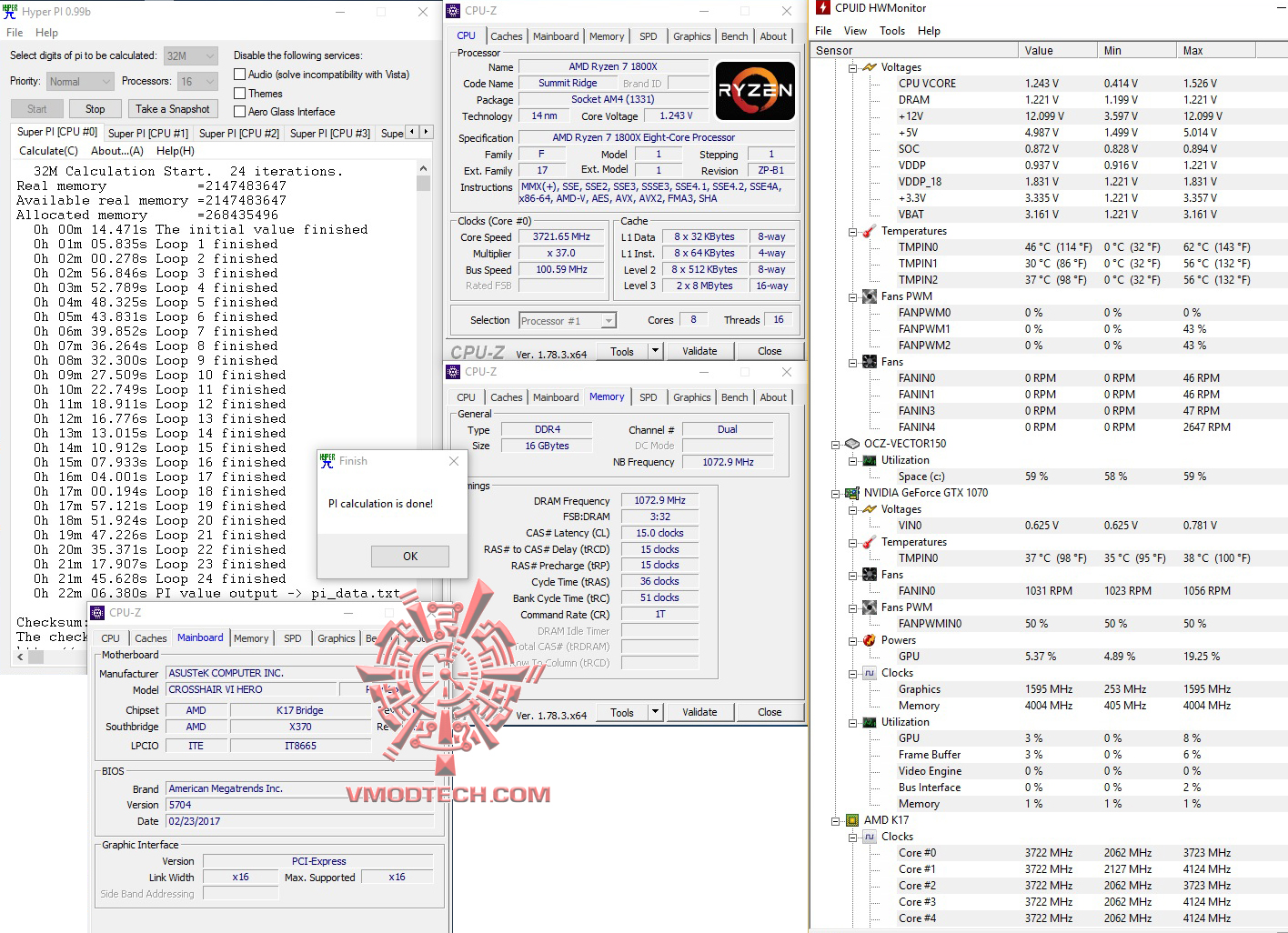The width and height of the screenshot is (1288, 933).
Task: Click the Hyper PI icon in the title bar
Action: (10, 11)
